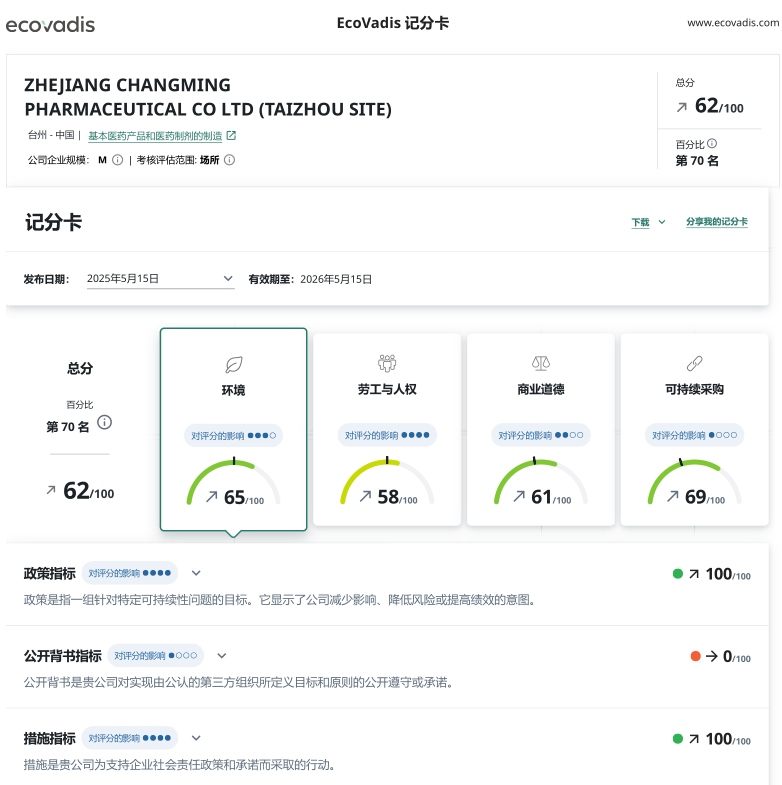
Task: Click the 商业道德 score gauge showing 61
Action: (541, 481)
